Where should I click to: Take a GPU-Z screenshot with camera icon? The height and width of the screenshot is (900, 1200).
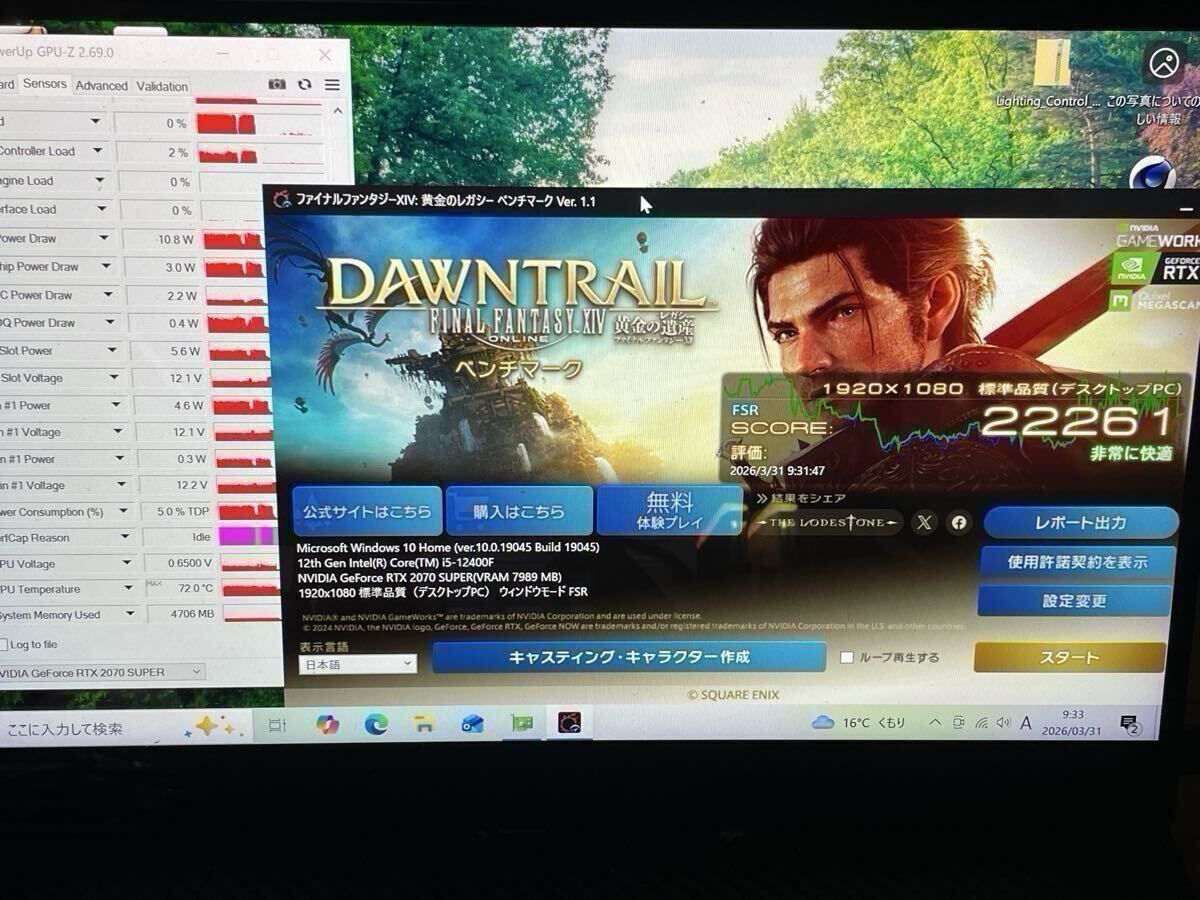point(277,85)
